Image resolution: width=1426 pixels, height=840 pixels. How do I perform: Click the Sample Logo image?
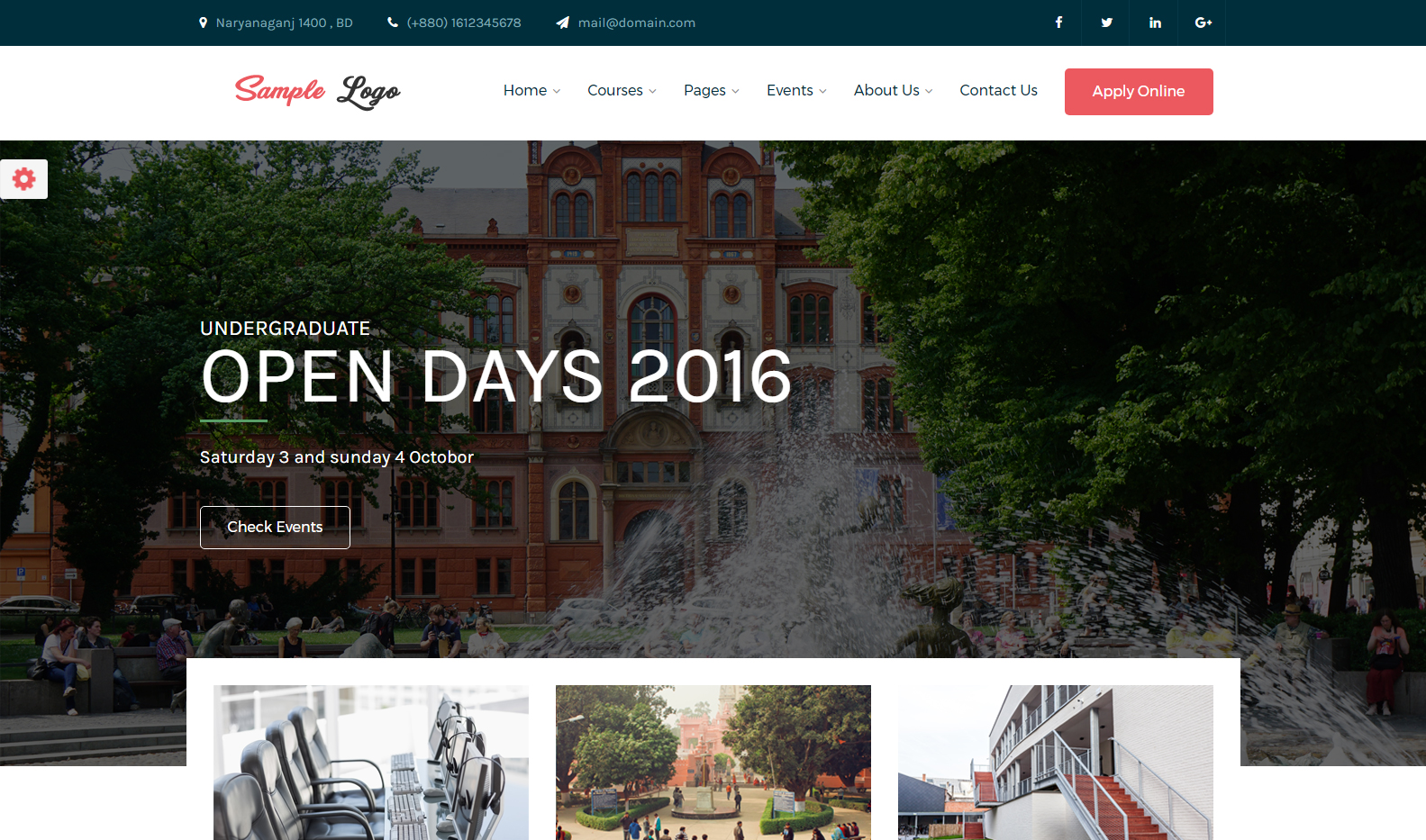pos(317,91)
